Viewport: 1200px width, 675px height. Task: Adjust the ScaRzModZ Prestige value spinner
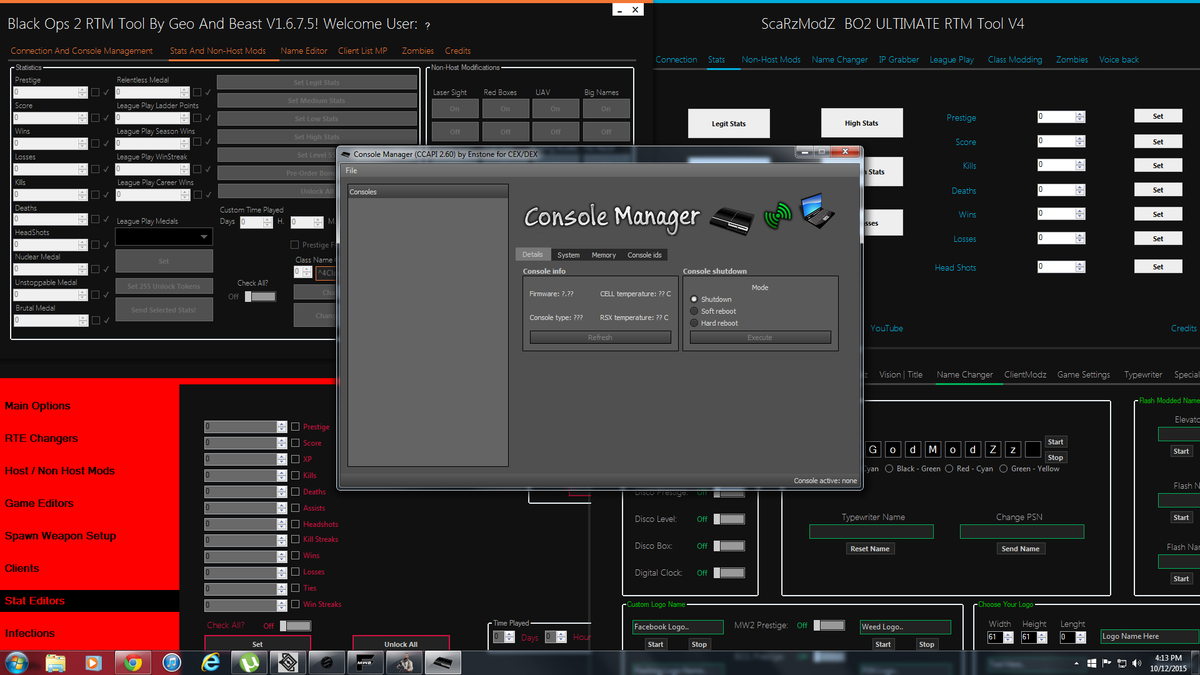point(1079,116)
